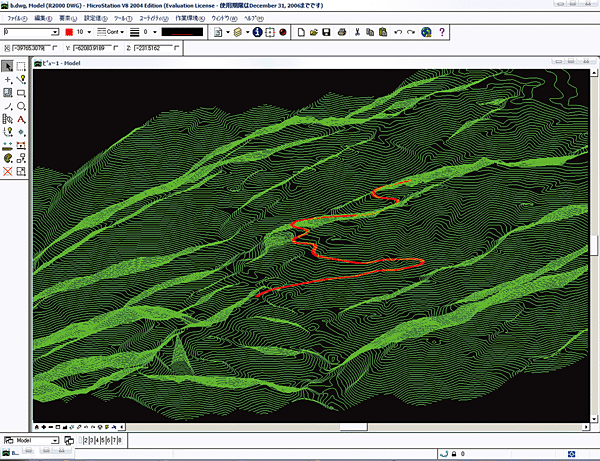
Task: Open the line weight dropdown showing 0
Action: tap(155, 32)
